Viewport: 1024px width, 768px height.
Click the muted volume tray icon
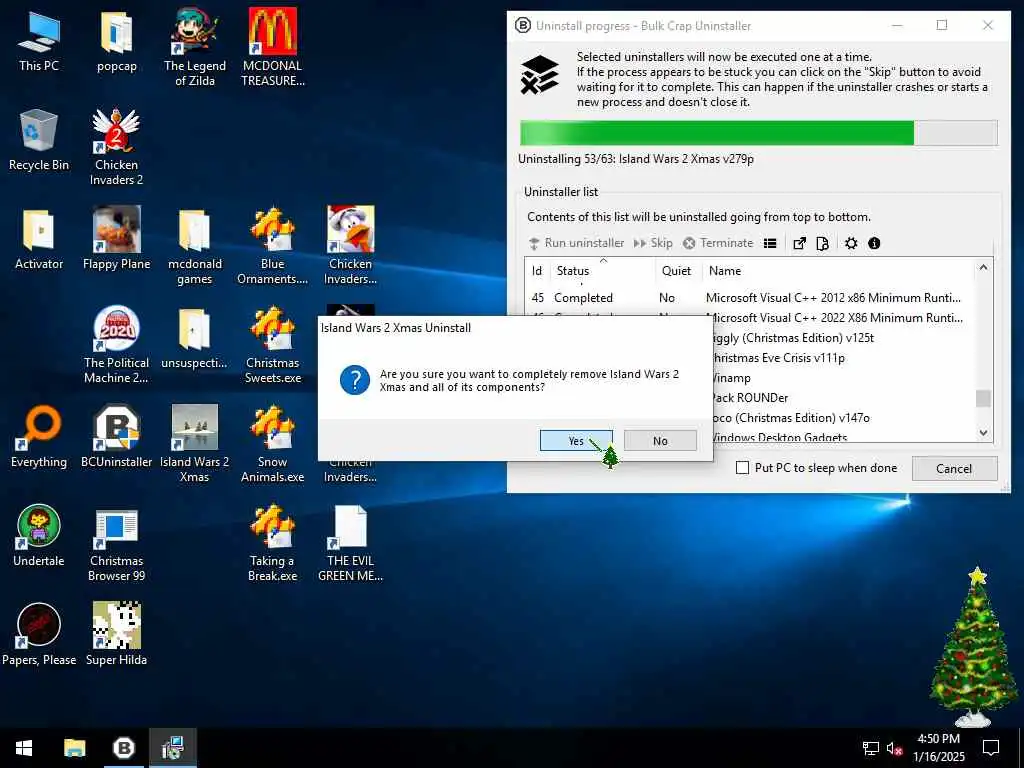(895, 748)
